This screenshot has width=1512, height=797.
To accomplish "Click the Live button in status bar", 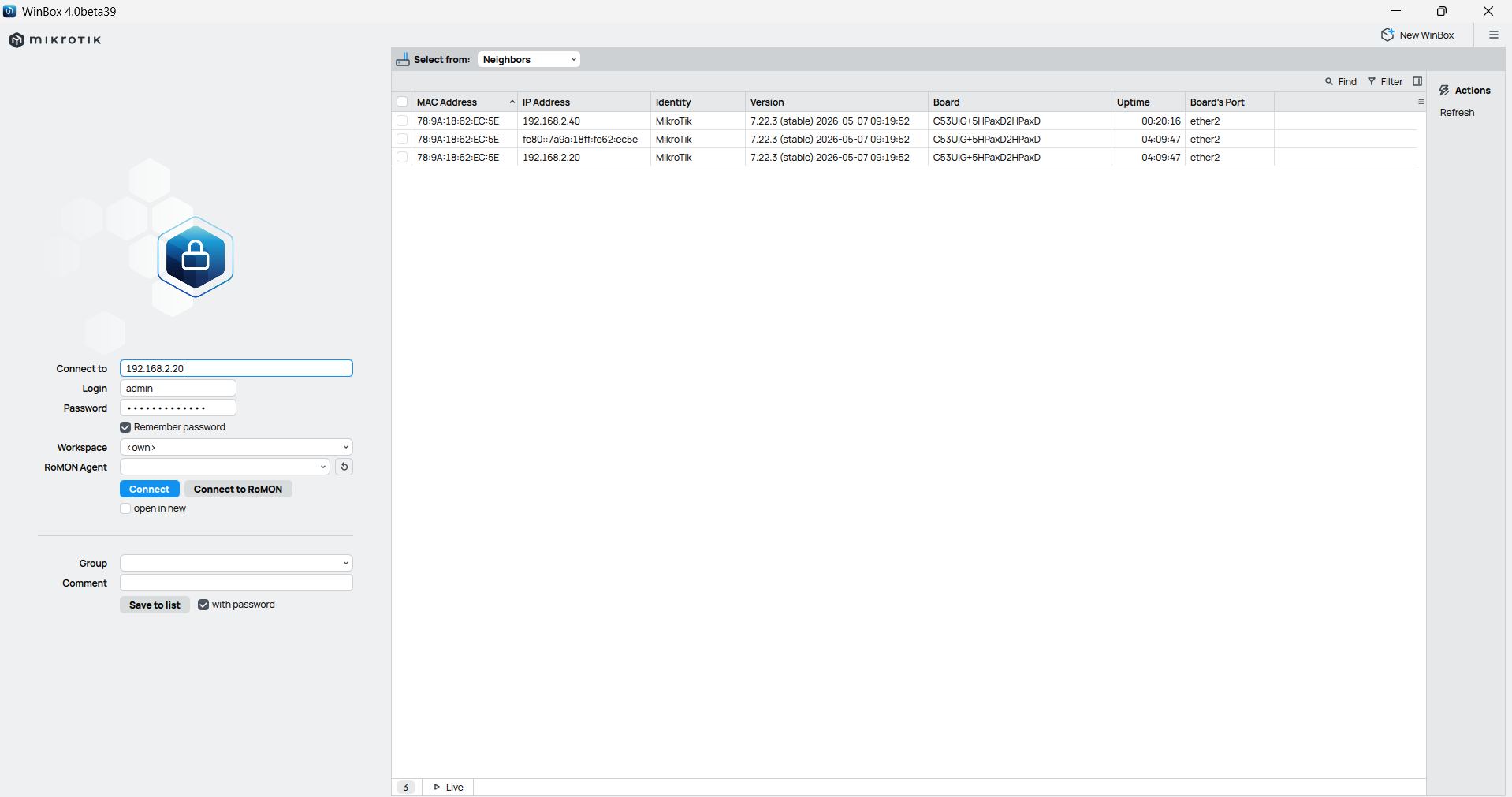I will (449, 787).
